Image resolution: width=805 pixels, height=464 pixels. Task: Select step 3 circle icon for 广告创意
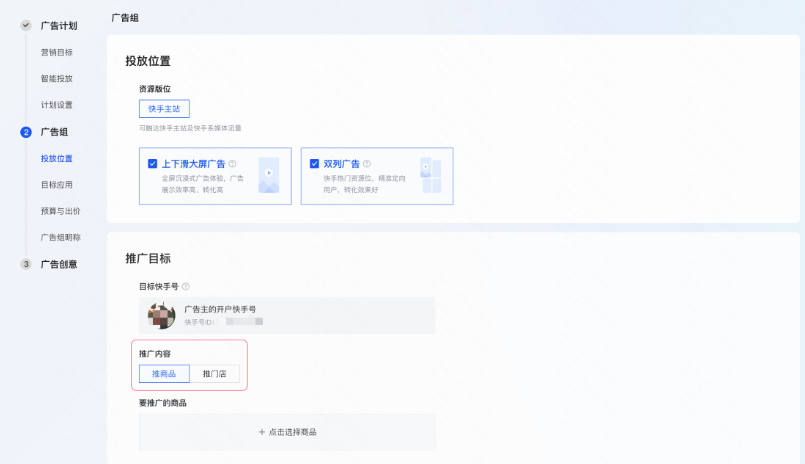pos(26,264)
